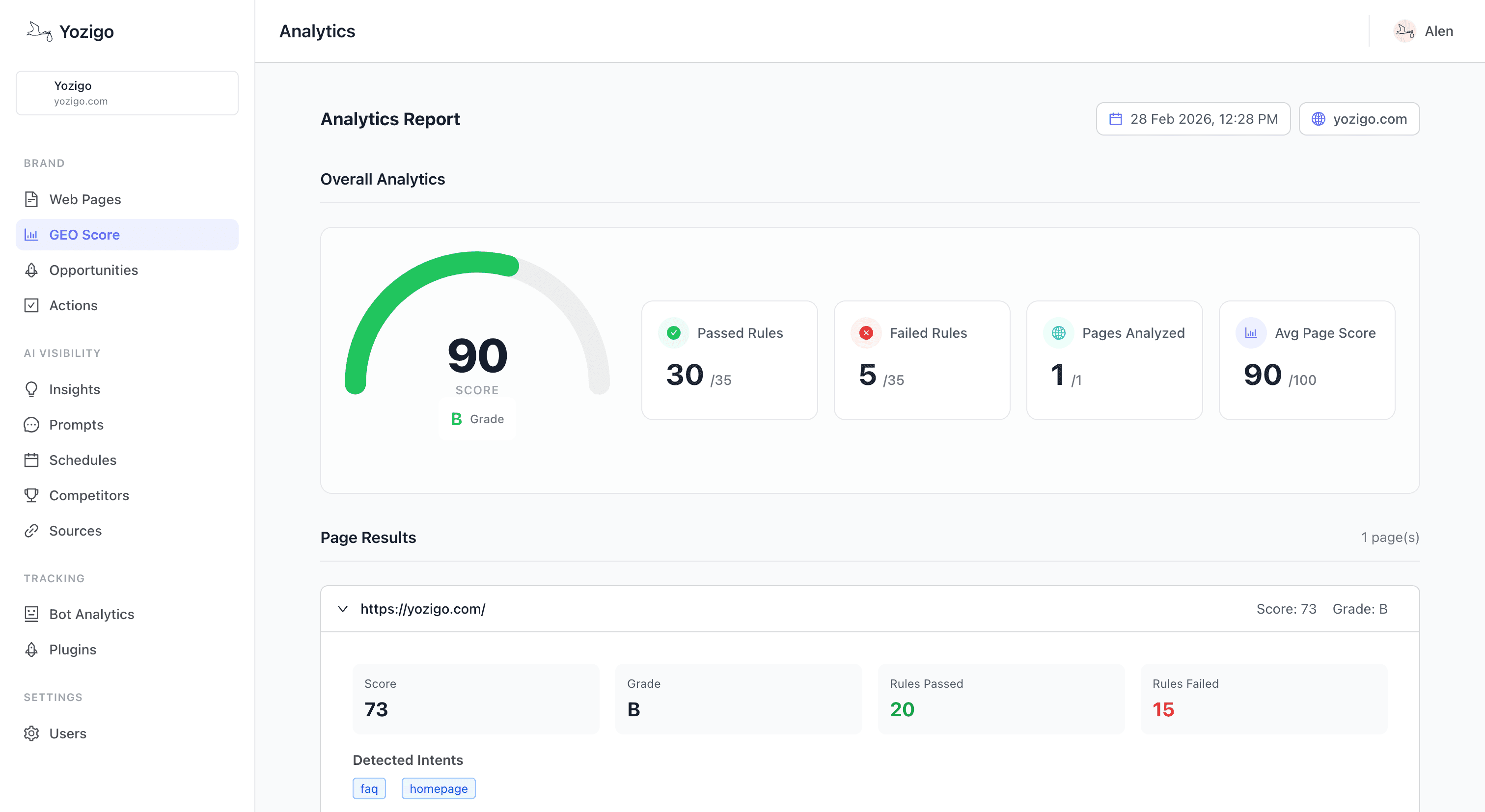
Task: Click the Sources link icon
Action: click(32, 531)
